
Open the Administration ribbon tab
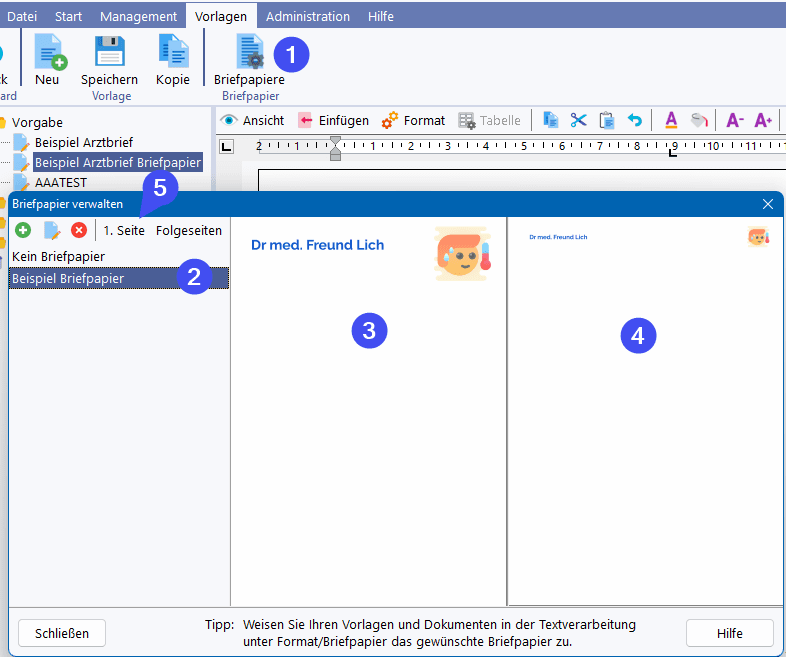click(307, 16)
